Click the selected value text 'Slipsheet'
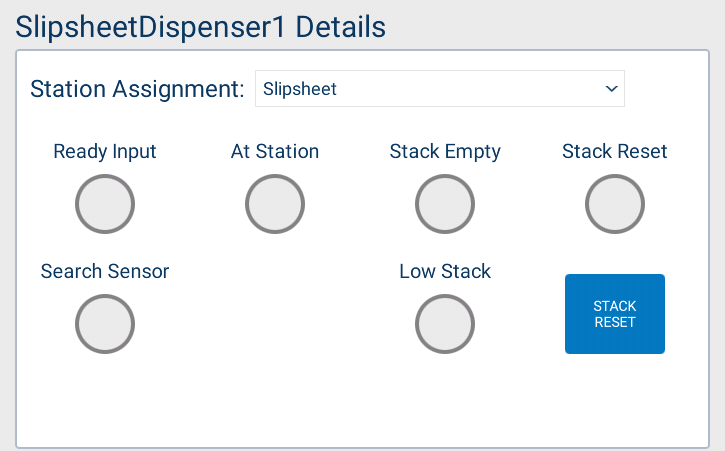This screenshot has height=451, width=725. coord(300,89)
